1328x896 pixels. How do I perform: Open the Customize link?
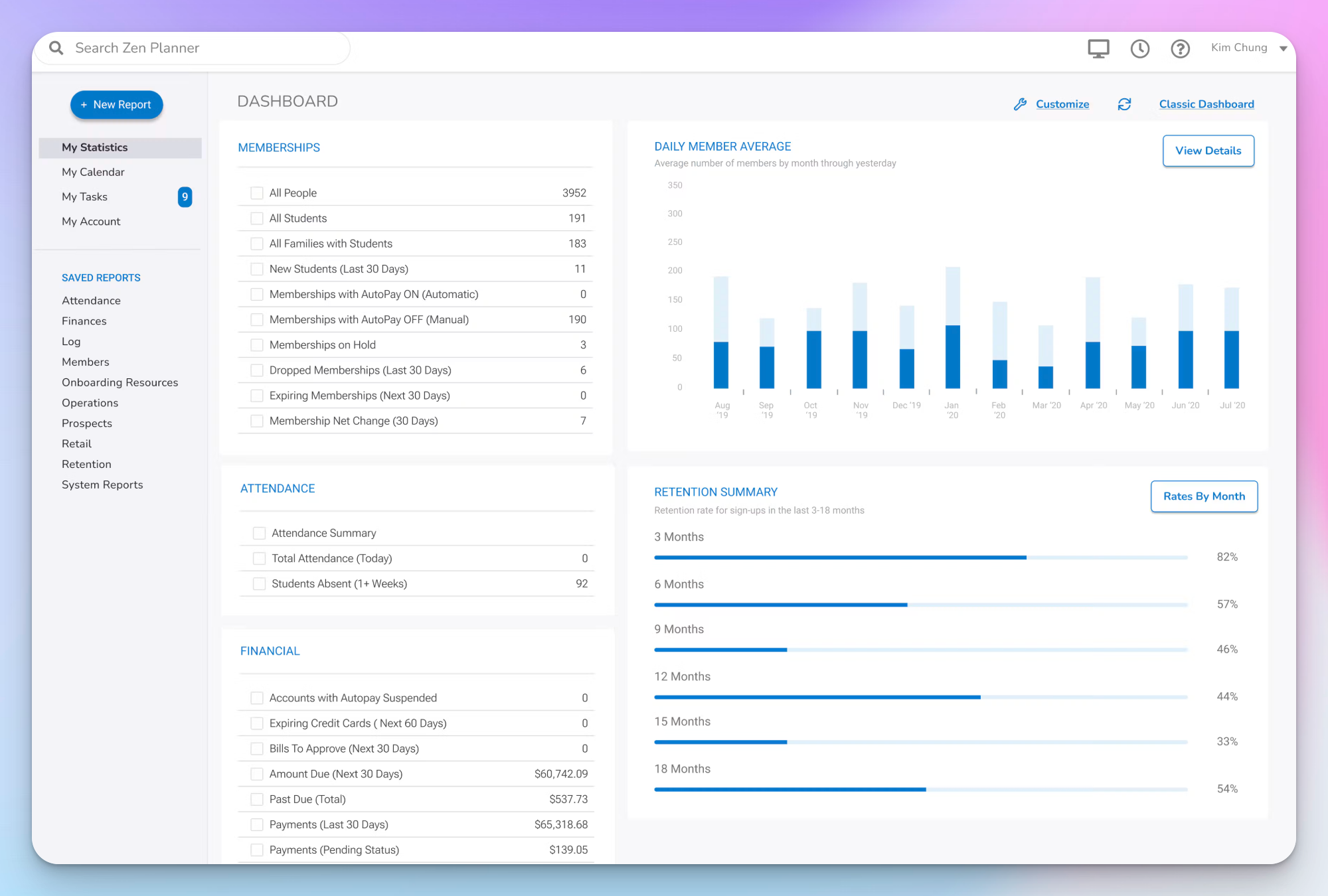1062,104
